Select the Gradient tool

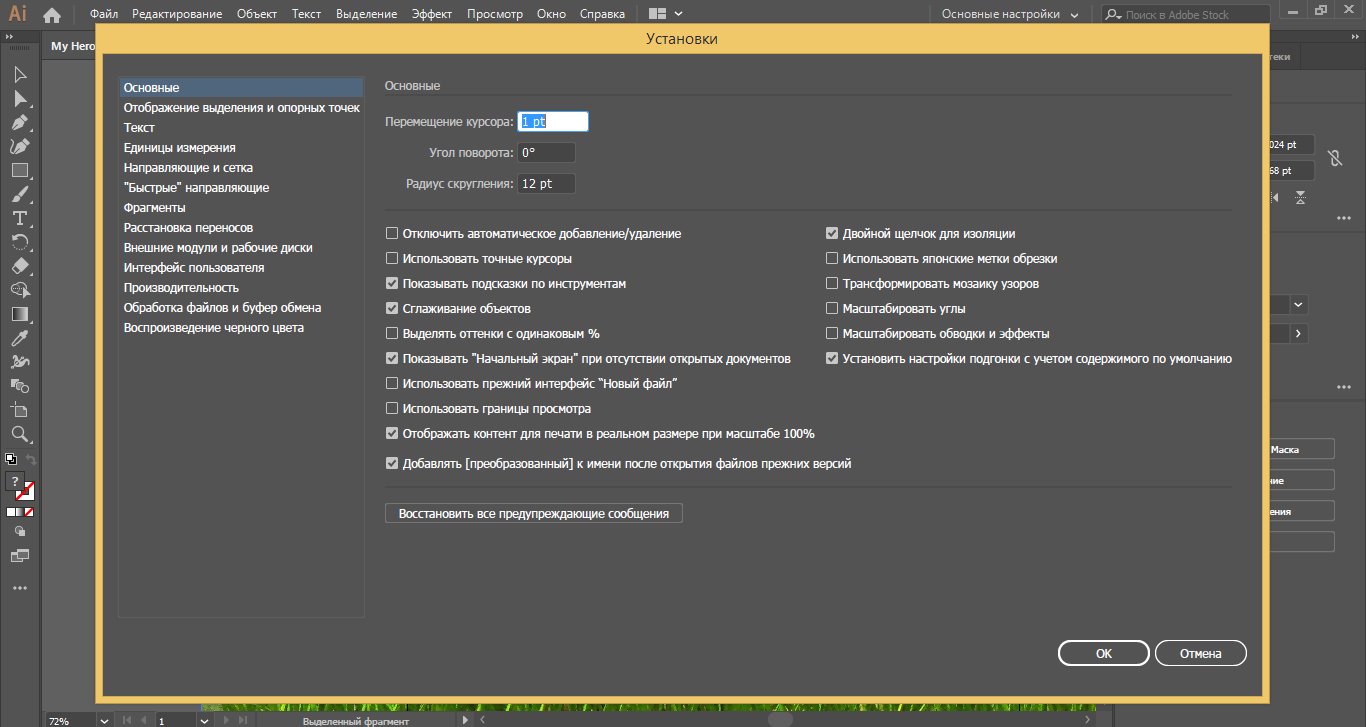[x=19, y=314]
